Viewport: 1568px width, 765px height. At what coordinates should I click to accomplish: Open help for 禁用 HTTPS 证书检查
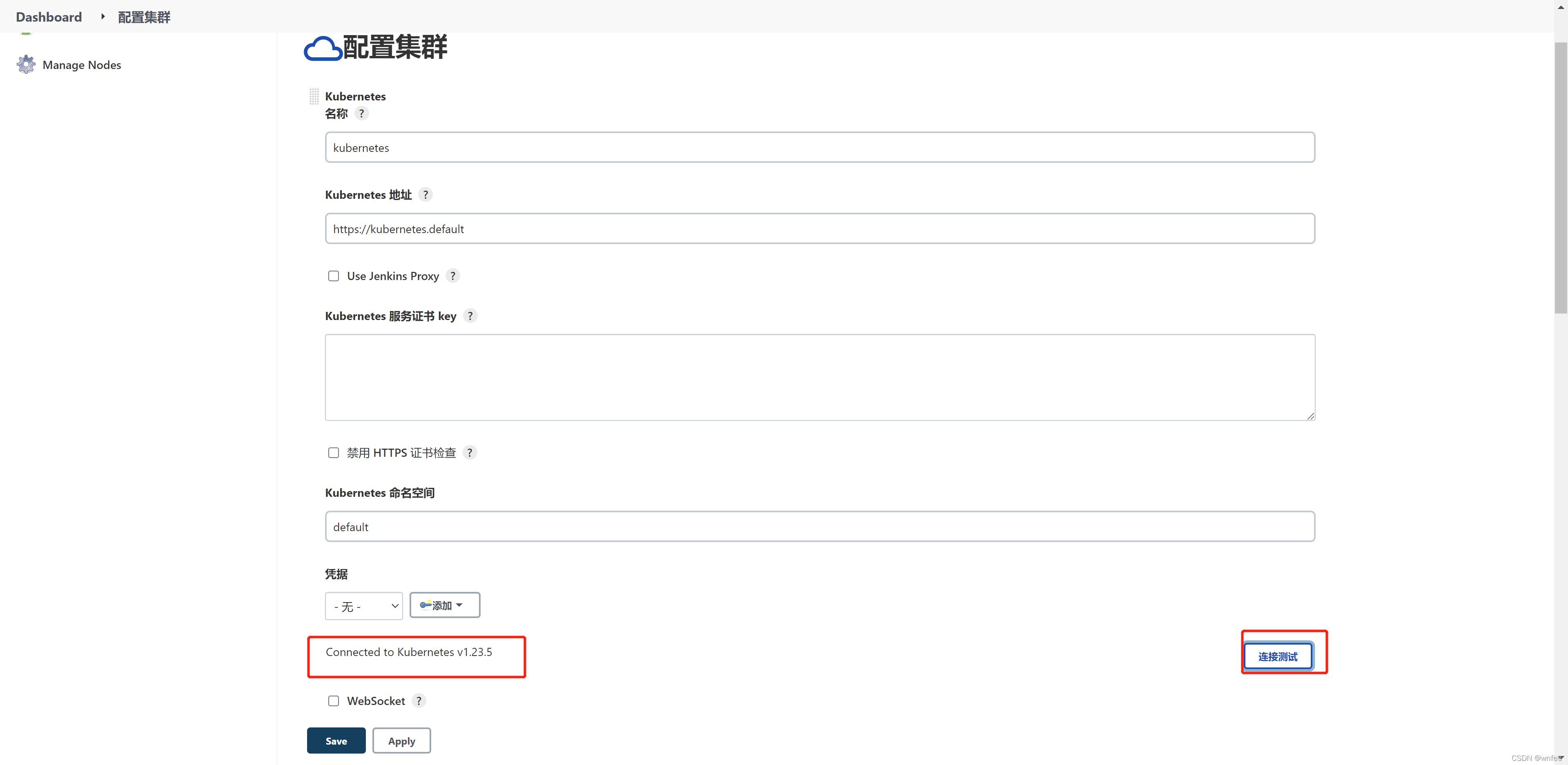(469, 453)
